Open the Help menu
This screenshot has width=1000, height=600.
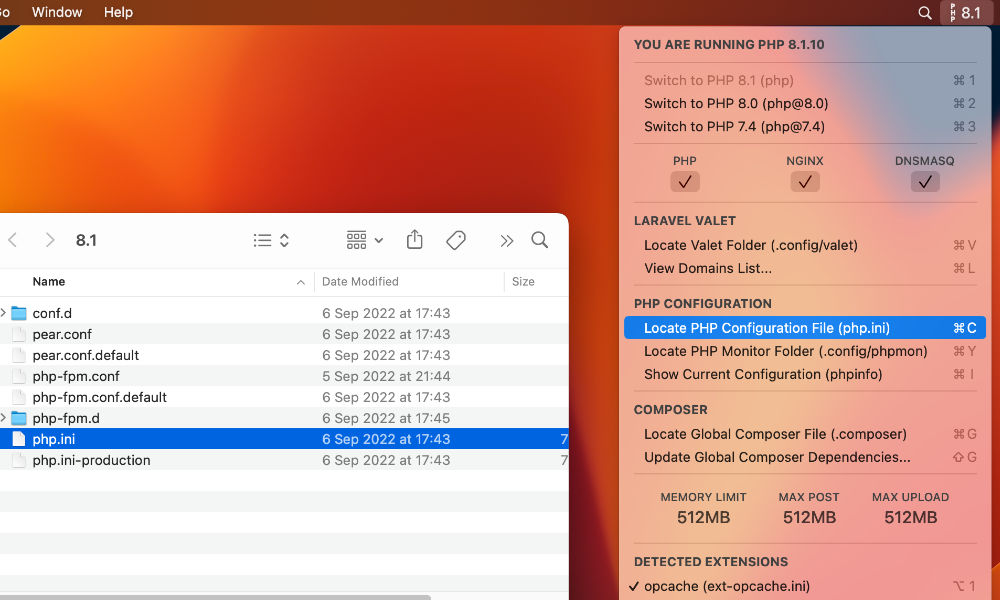click(x=118, y=12)
